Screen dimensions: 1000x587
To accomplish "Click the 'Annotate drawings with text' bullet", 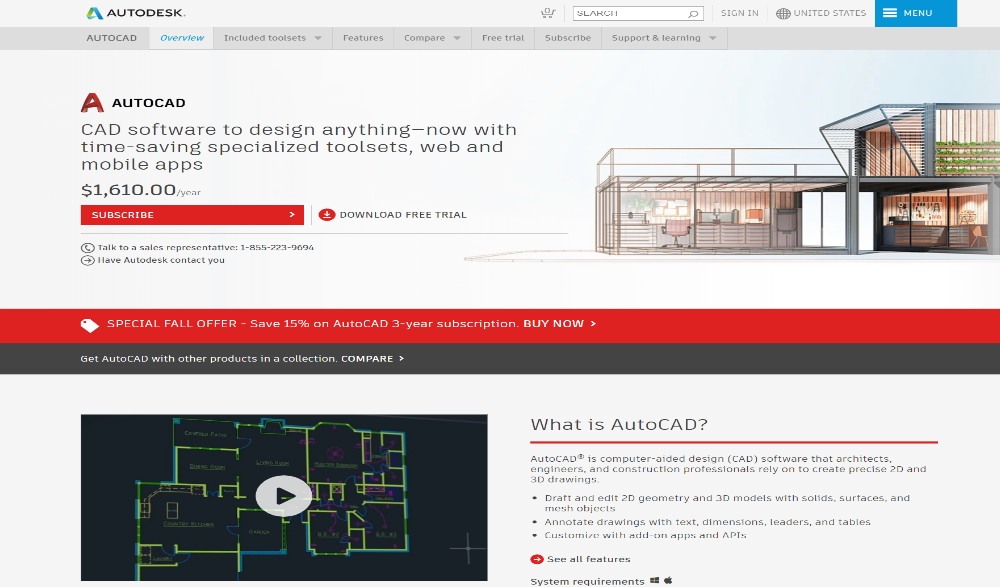I will (x=707, y=522).
